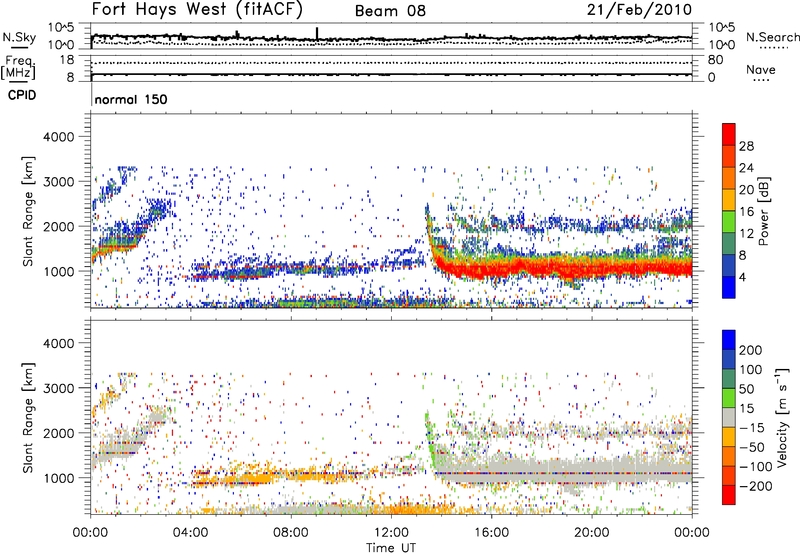Click the '12:00' time tick label

(x=391, y=533)
